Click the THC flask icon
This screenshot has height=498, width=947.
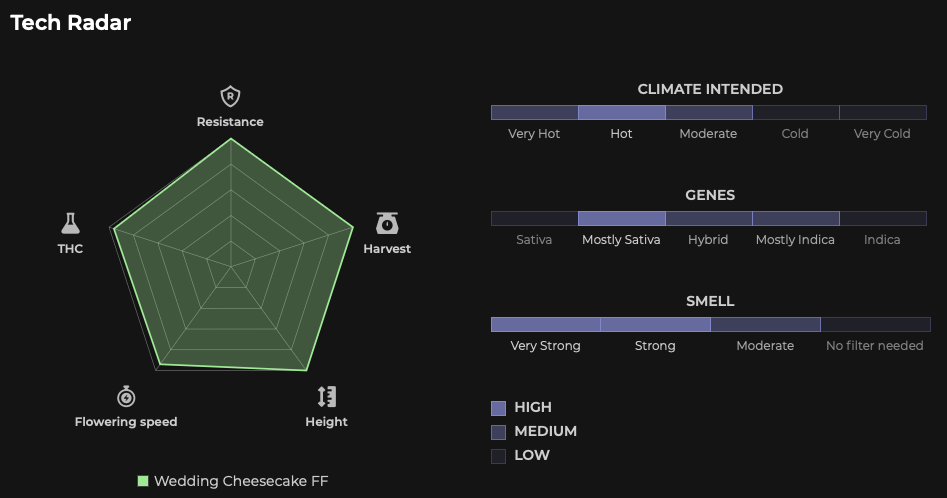70,223
